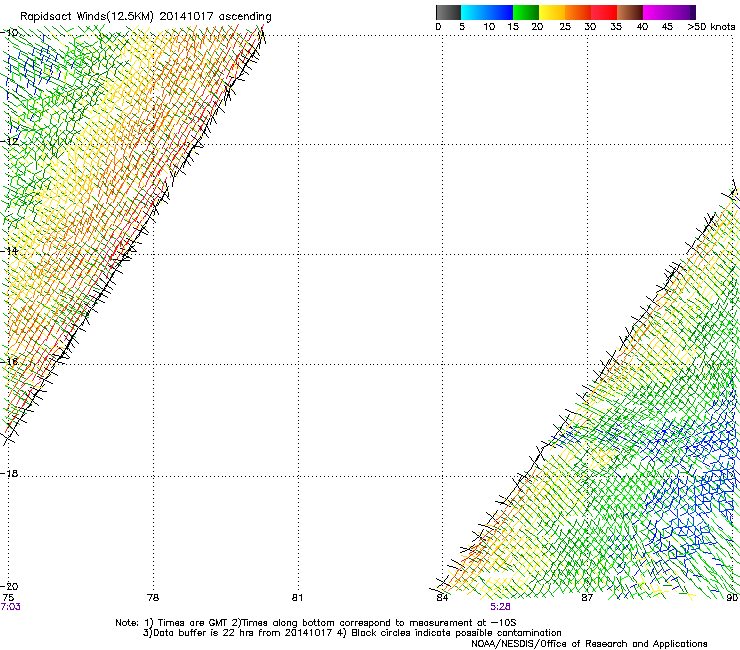Click the latitude label '-16'
Image resolution: width=740 pixels, height=650 pixels.
(x=10, y=362)
